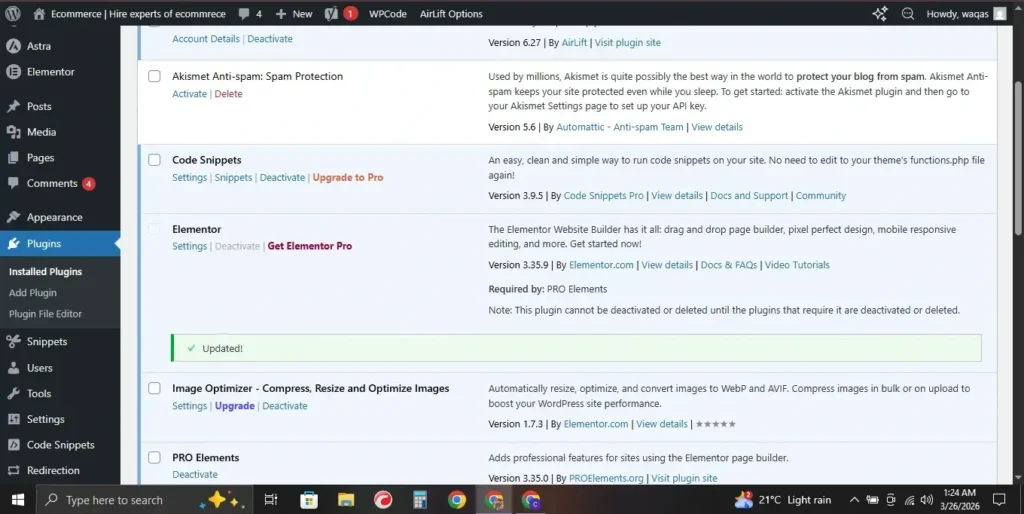Viewport: 1024px width, 514px height.
Task: Click the Elementor sidebar icon
Action: pos(13,72)
